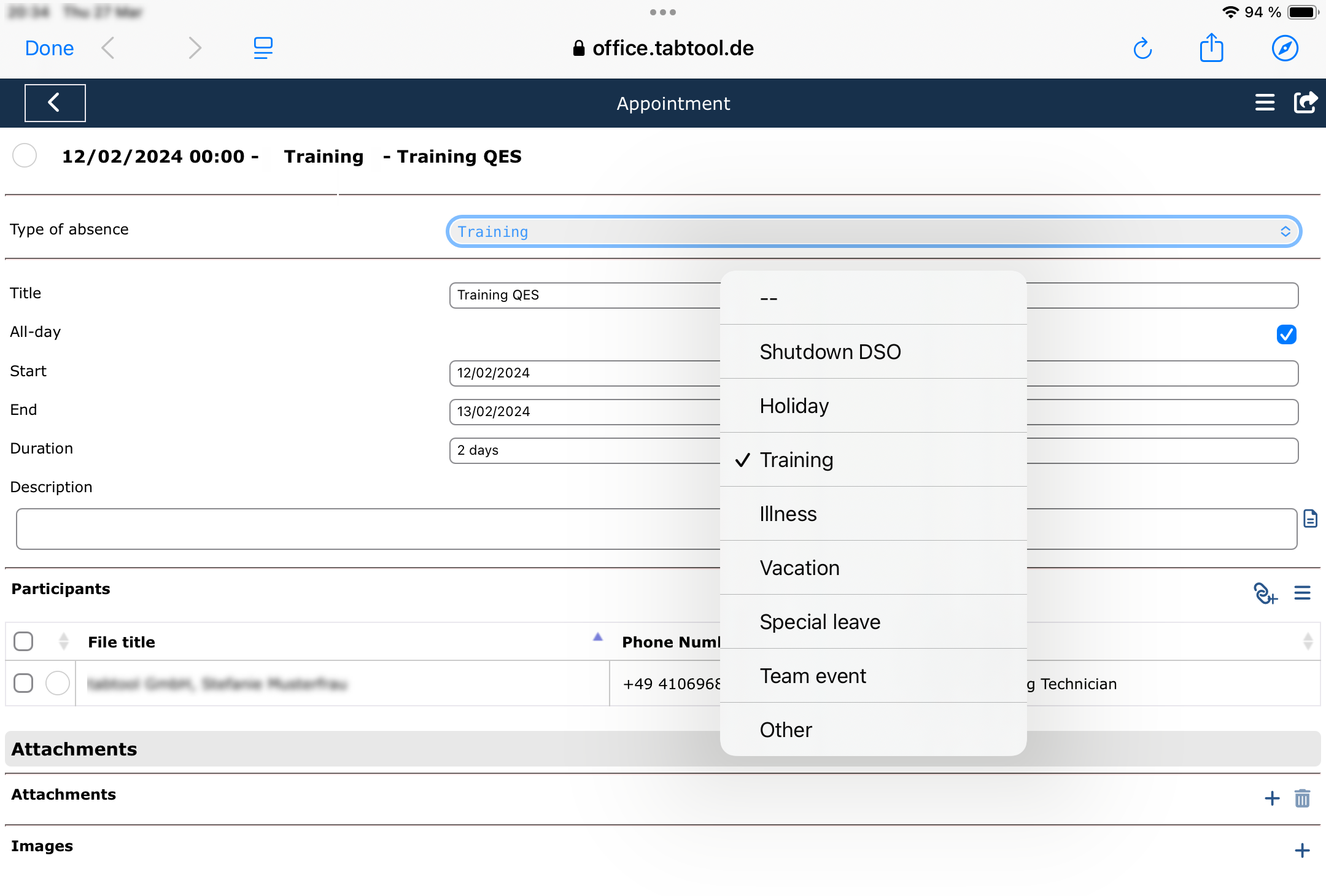Choose Vacation from absence list
The height and width of the screenshot is (896, 1326).
coord(799,568)
